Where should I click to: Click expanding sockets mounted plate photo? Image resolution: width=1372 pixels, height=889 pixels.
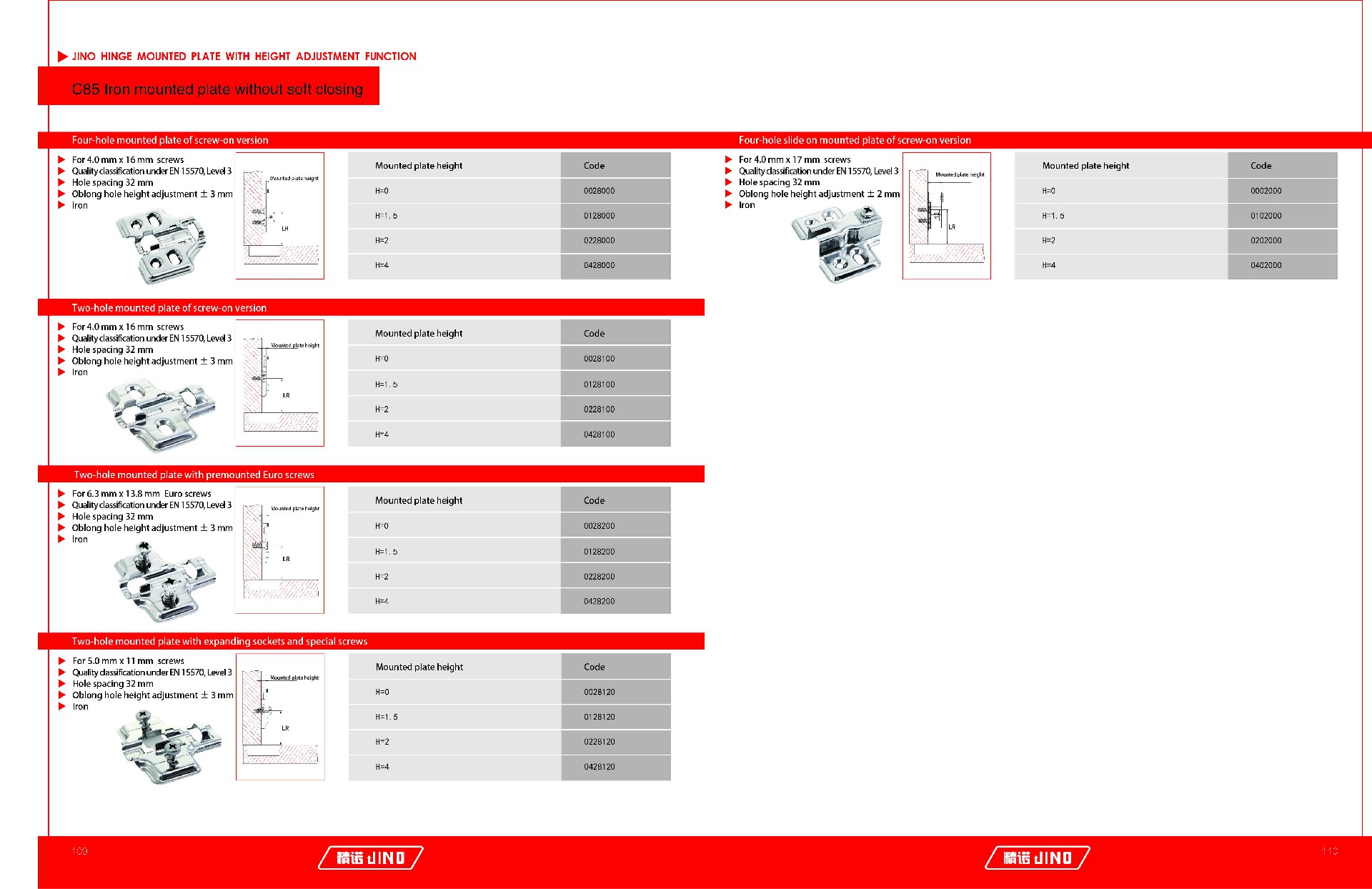point(169,747)
